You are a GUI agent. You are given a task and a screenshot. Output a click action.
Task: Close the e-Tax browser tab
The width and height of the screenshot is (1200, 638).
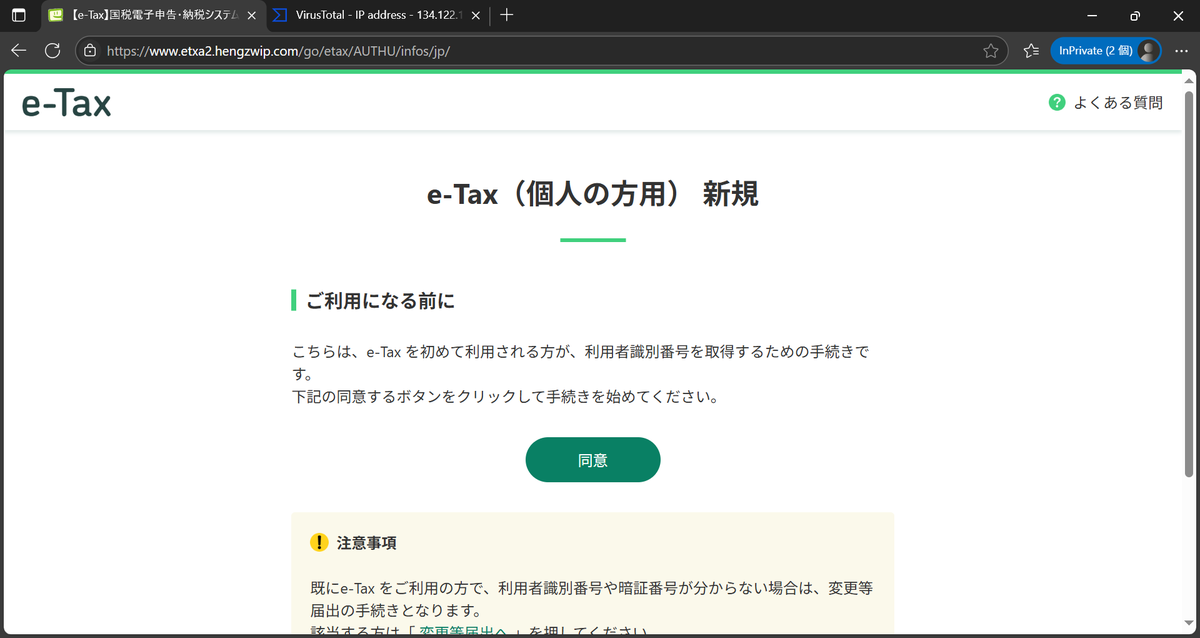point(251,15)
